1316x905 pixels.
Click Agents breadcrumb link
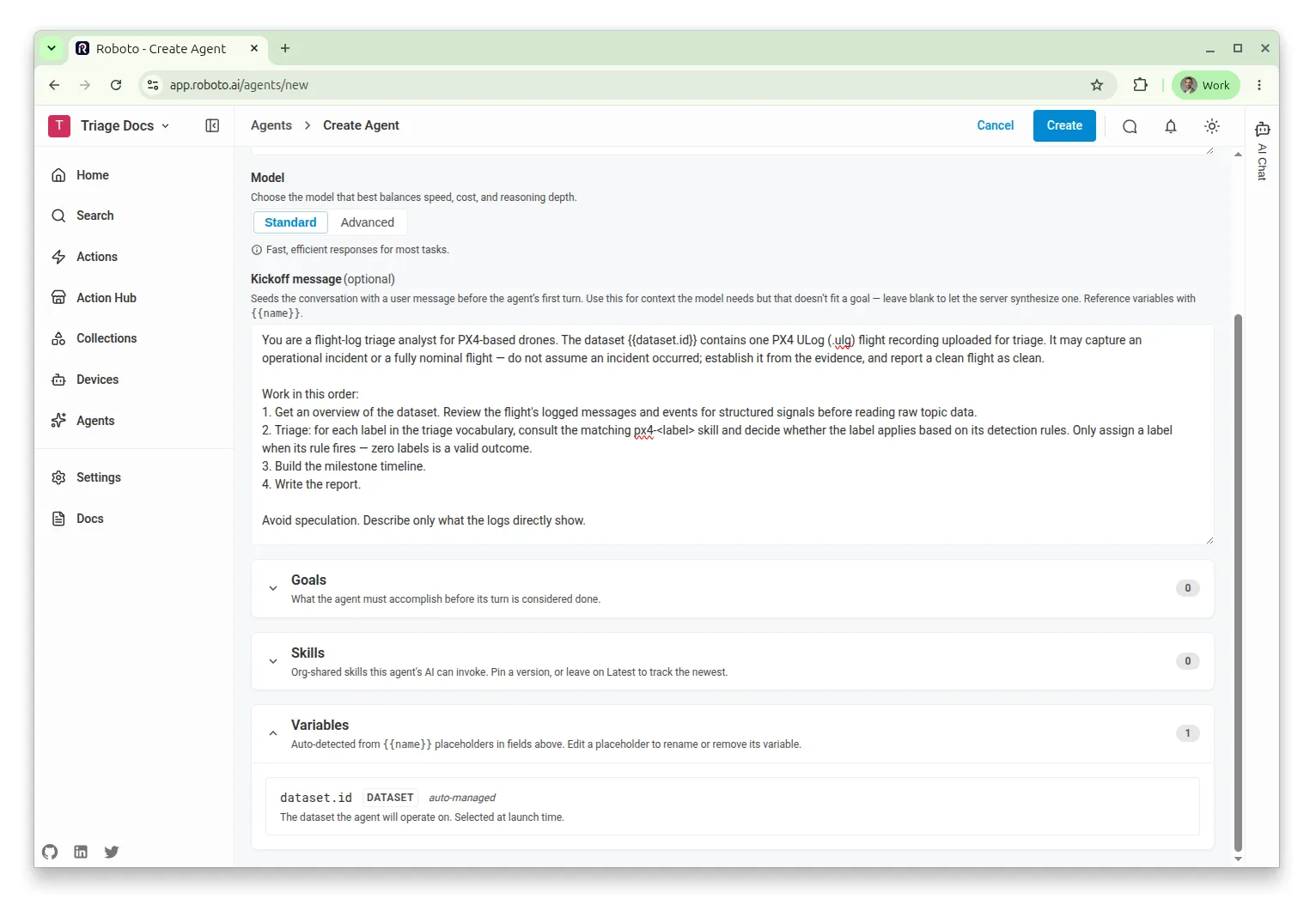pos(271,125)
